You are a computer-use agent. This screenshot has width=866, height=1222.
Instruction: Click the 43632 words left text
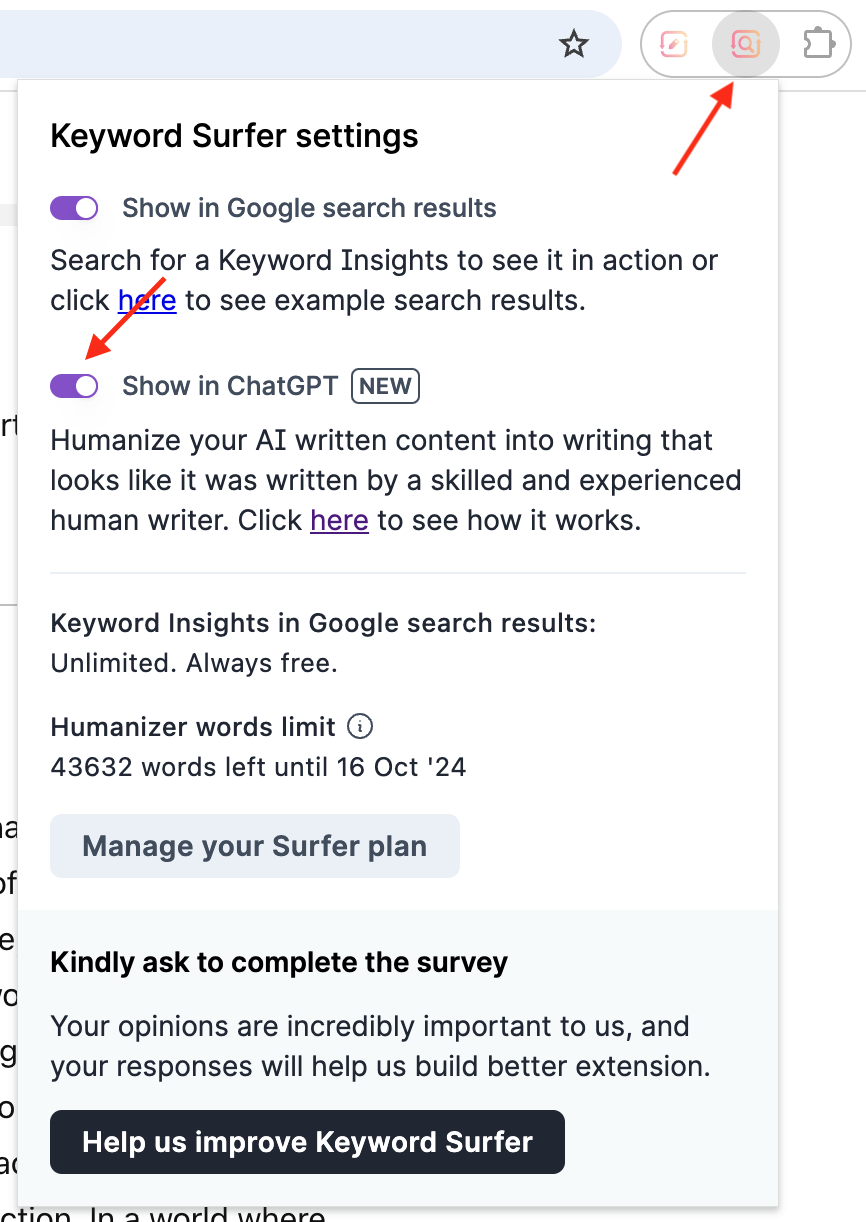click(258, 767)
